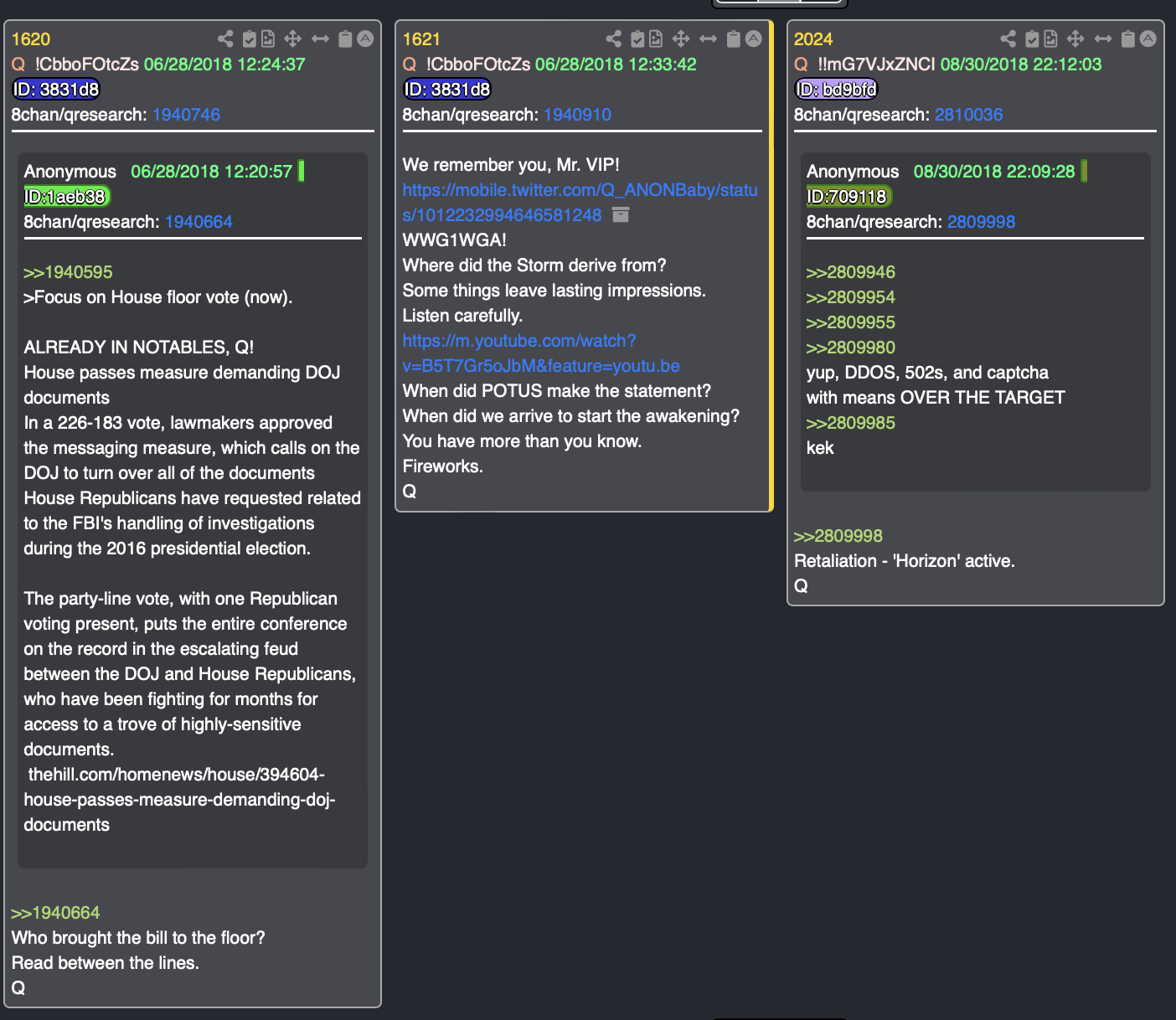Click clipboard-check icon on post 2024

point(1032,39)
